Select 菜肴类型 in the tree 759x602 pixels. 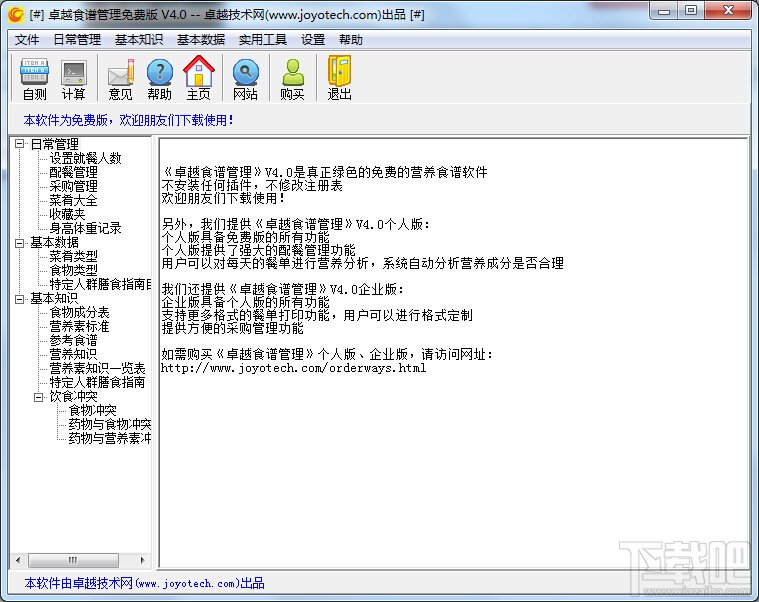tap(73, 256)
